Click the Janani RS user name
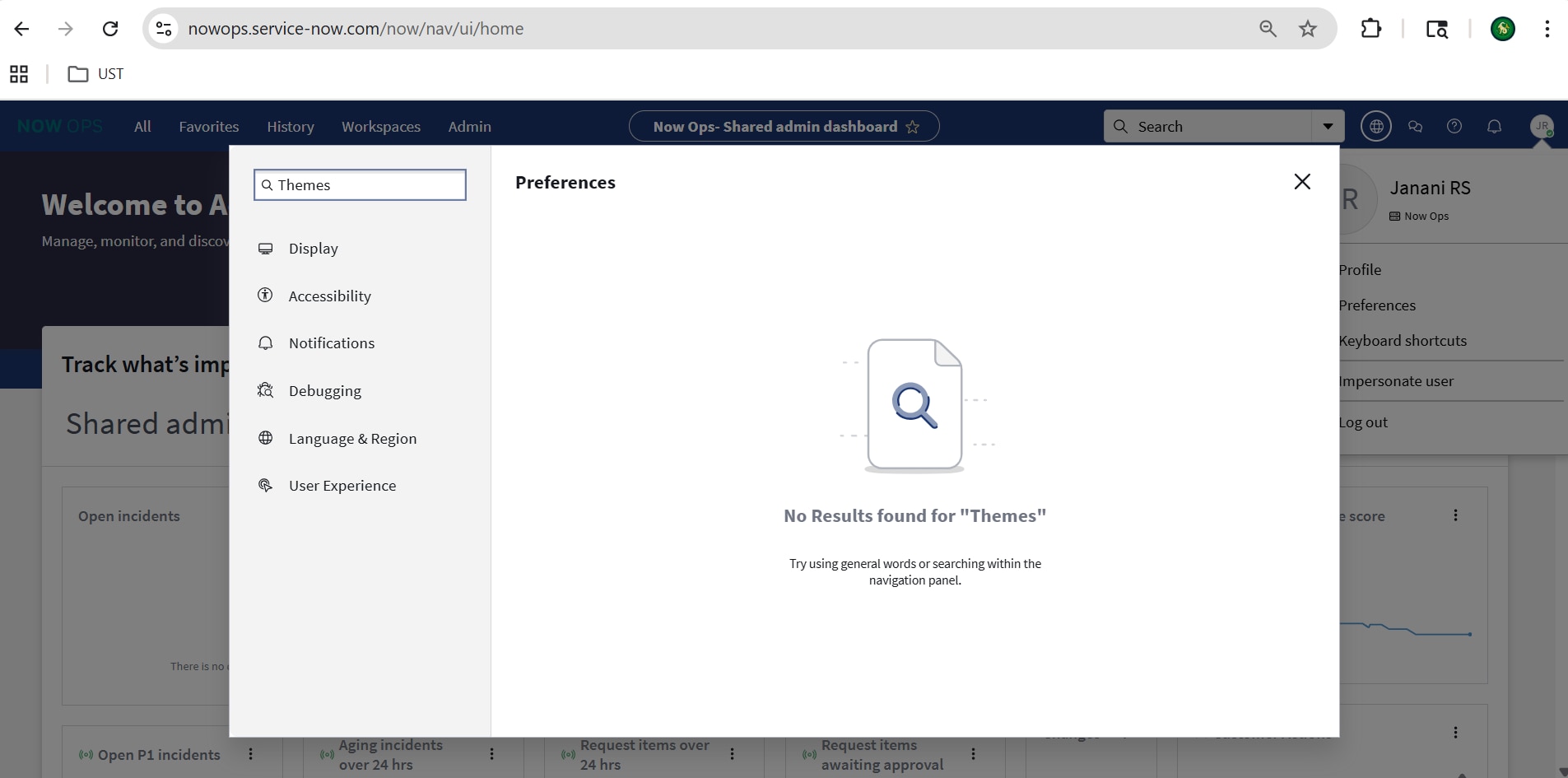 point(1430,189)
